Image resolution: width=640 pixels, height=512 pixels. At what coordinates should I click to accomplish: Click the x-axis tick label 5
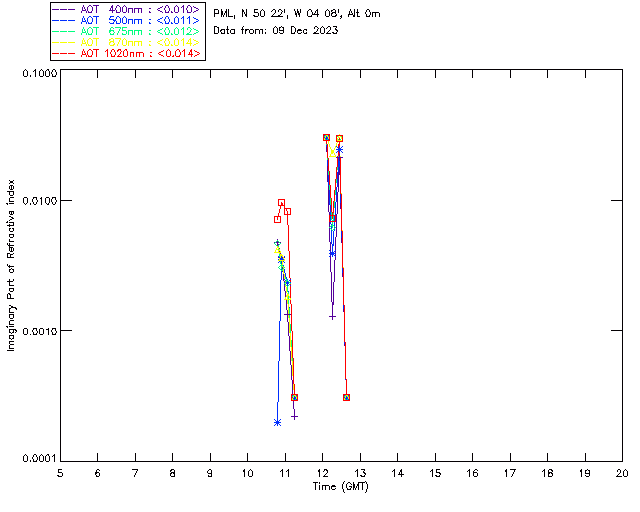pos(60,473)
